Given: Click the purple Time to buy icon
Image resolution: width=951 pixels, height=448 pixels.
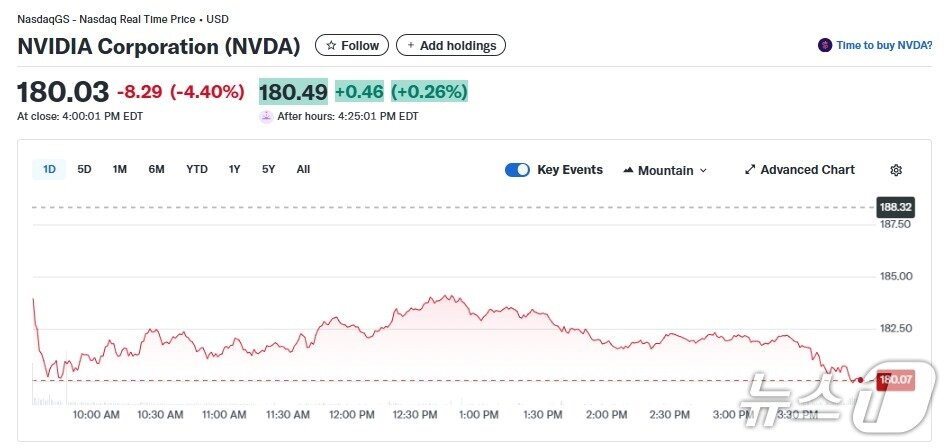Looking at the screenshot, I should 825,45.
